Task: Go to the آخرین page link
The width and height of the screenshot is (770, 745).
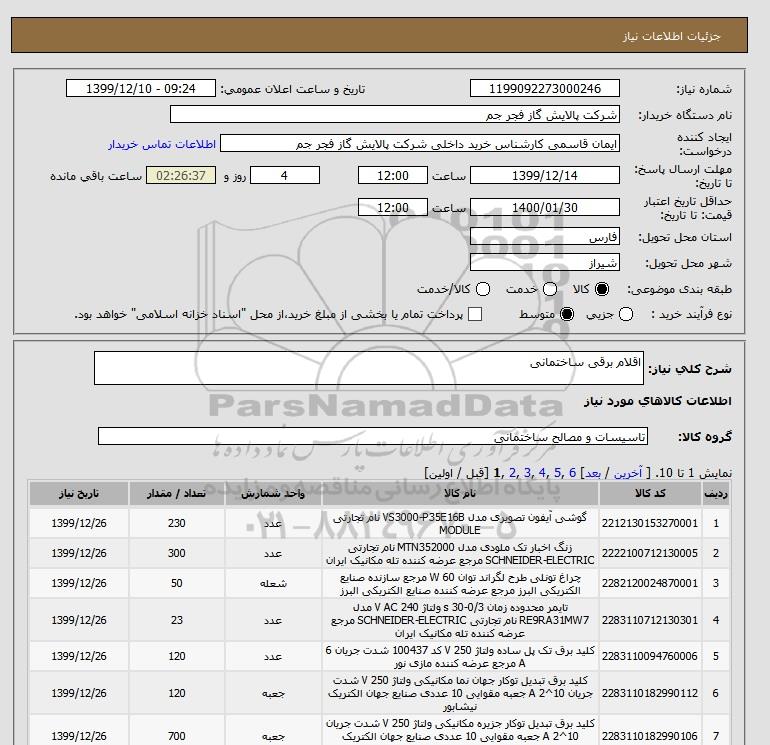Action: point(628,473)
